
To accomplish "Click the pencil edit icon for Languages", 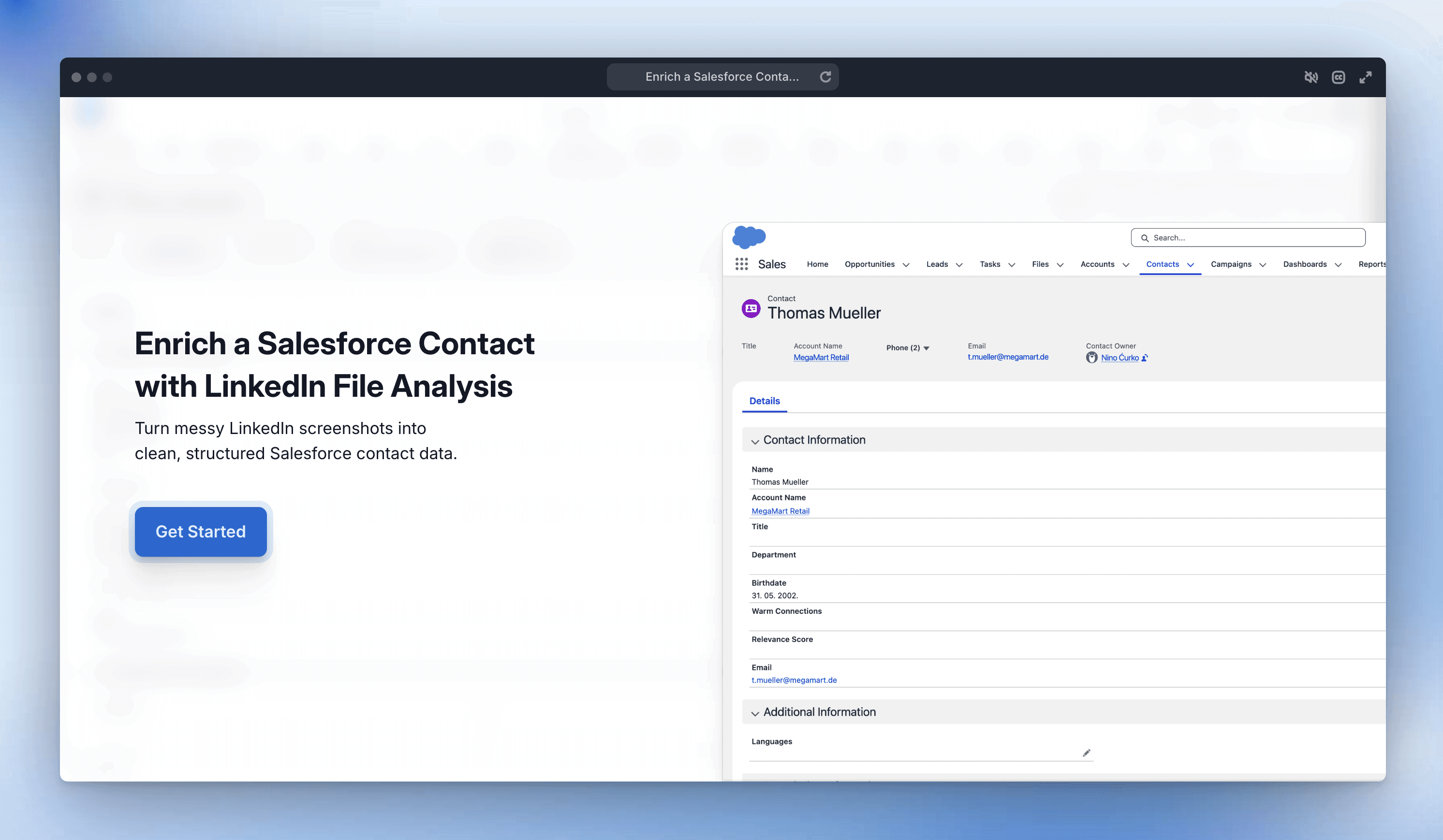I will (1086, 753).
